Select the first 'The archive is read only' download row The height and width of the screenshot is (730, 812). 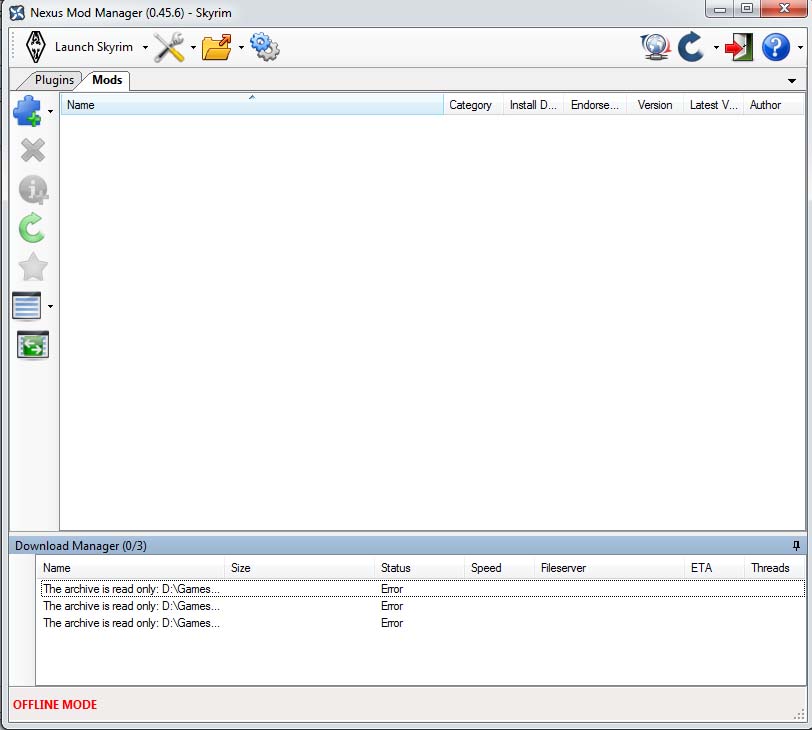[x=423, y=589]
